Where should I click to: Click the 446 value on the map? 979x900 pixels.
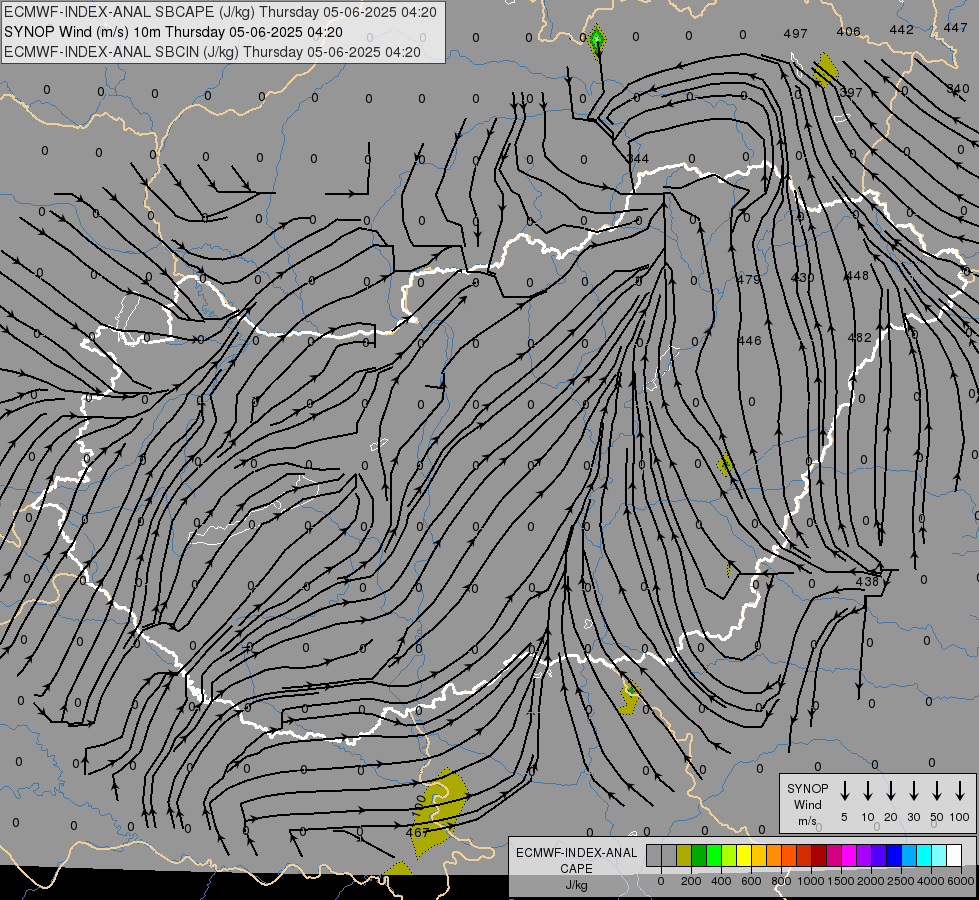749,340
